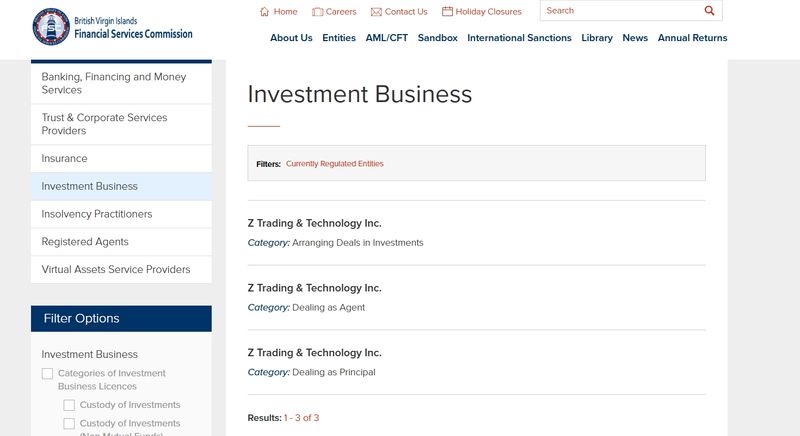
Task: Select Insurance in the sidebar
Action: 121,159
